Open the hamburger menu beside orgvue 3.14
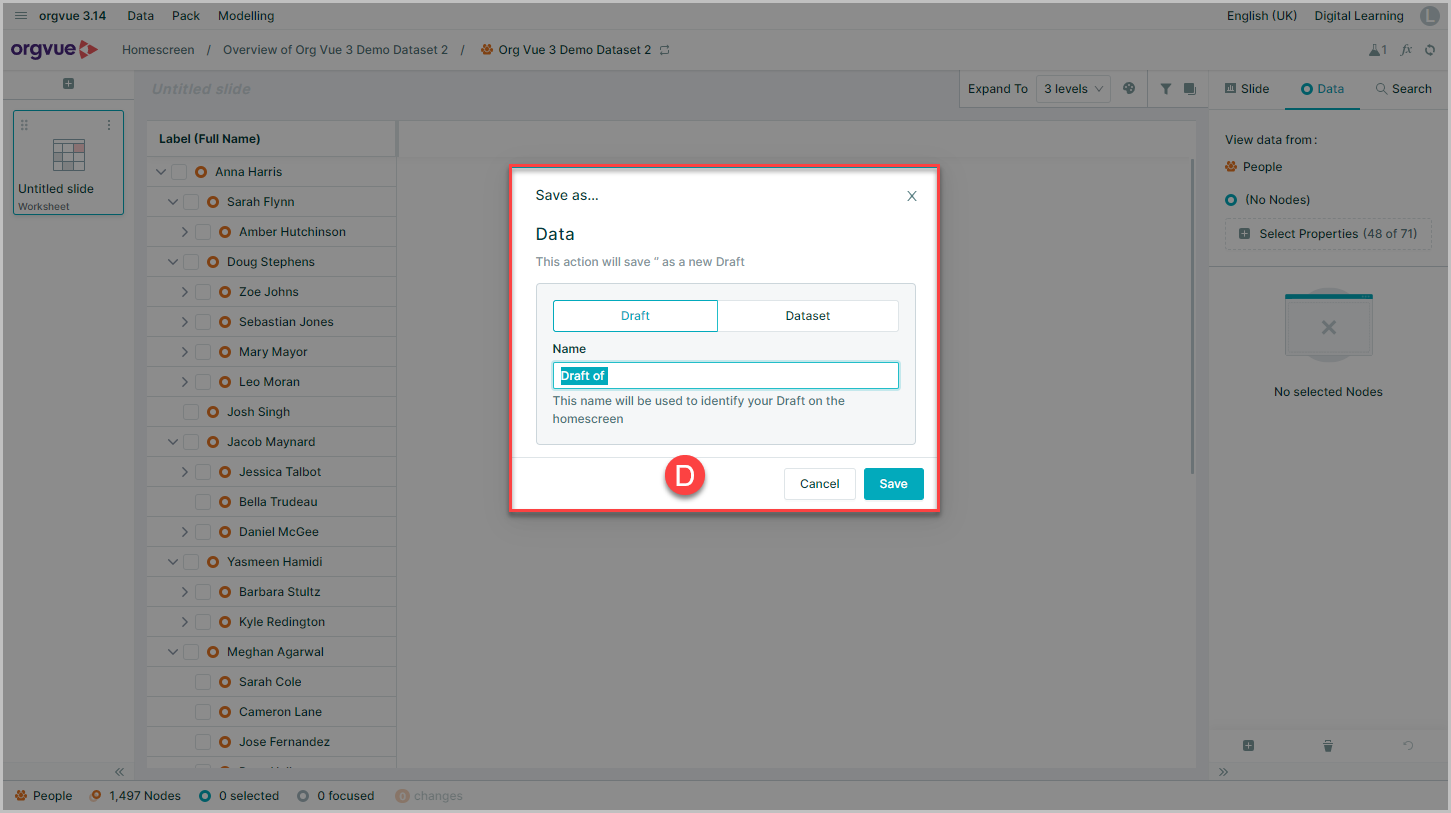Image resolution: width=1451 pixels, height=813 pixels. [21, 16]
